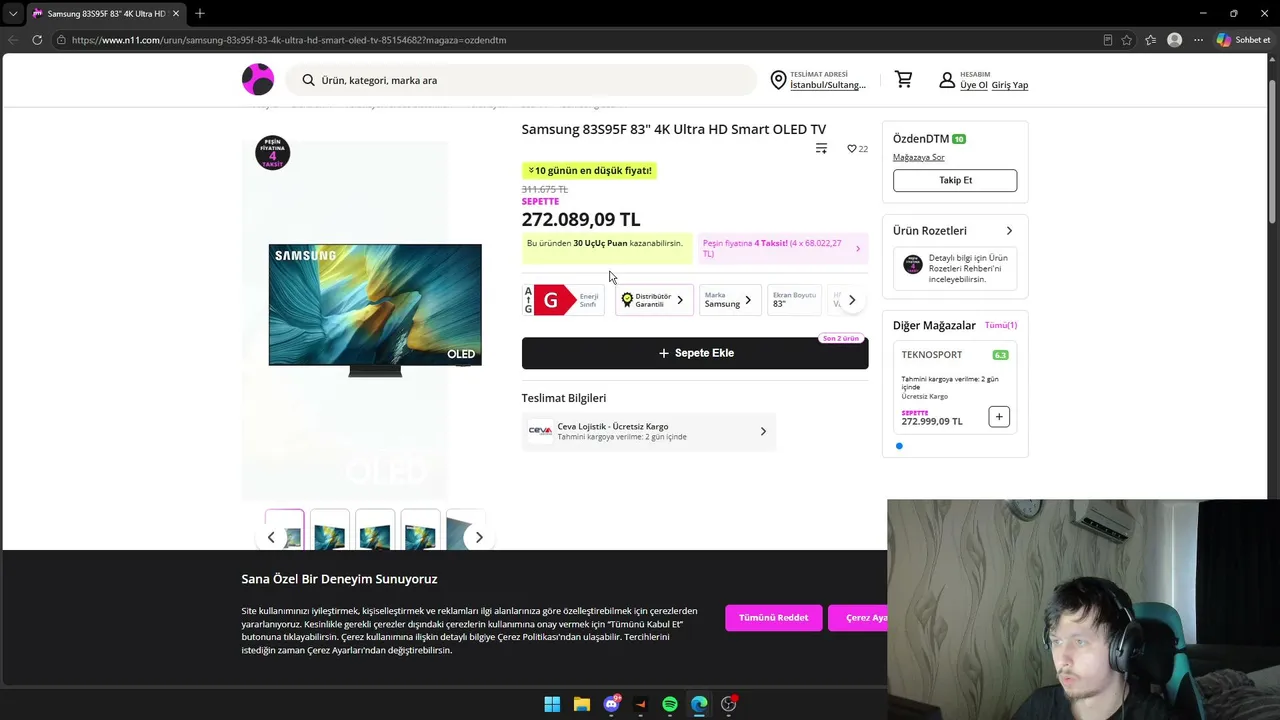The height and width of the screenshot is (720, 1280).
Task: Open the Tümü(1) other stores link
Action: 1001,325
